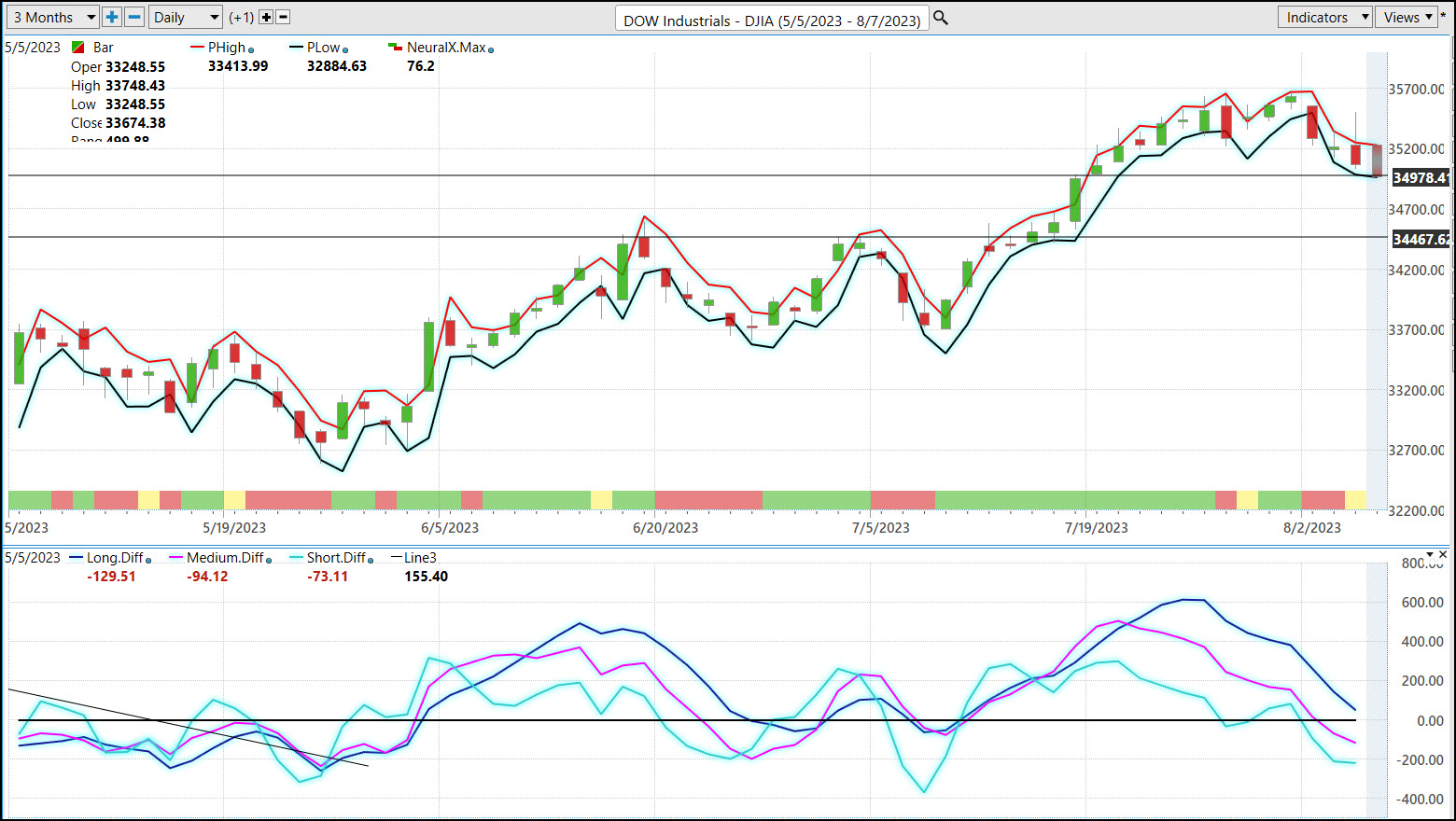Open the Daily interval dropdown
The image size is (1456, 821).
(186, 17)
